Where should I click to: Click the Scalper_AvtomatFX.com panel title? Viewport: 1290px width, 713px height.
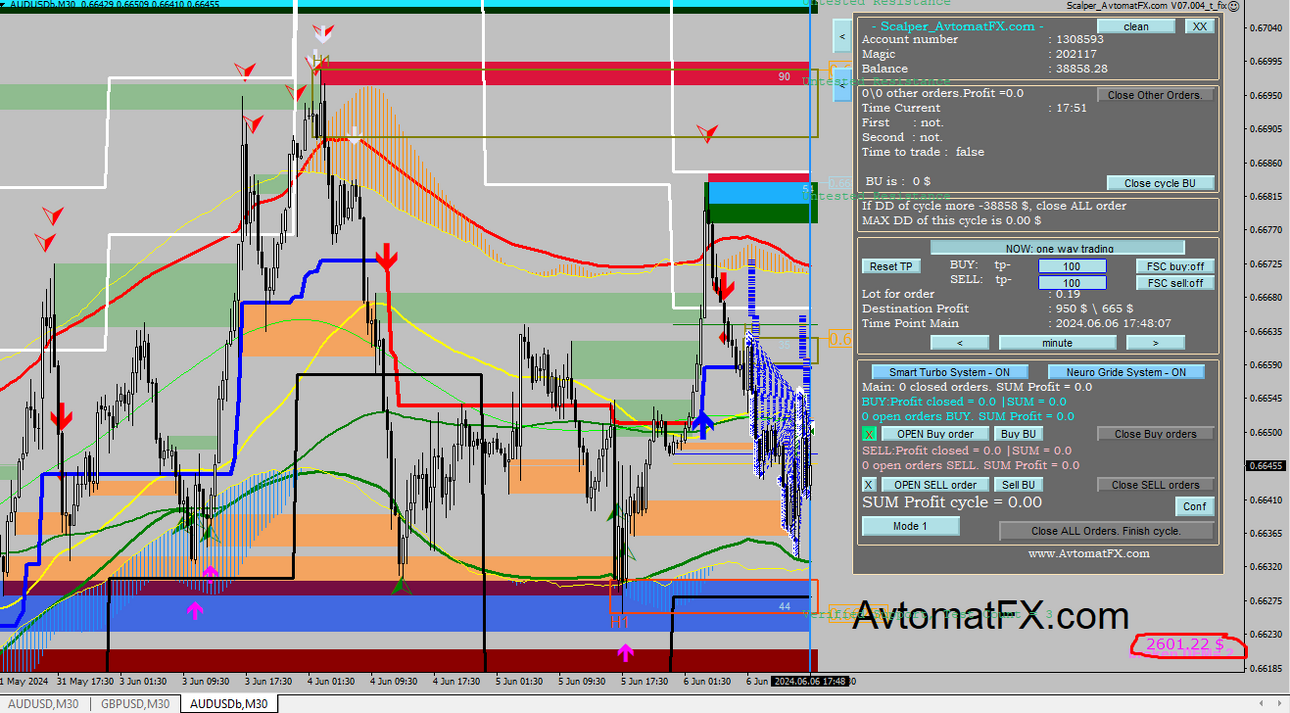coord(958,26)
